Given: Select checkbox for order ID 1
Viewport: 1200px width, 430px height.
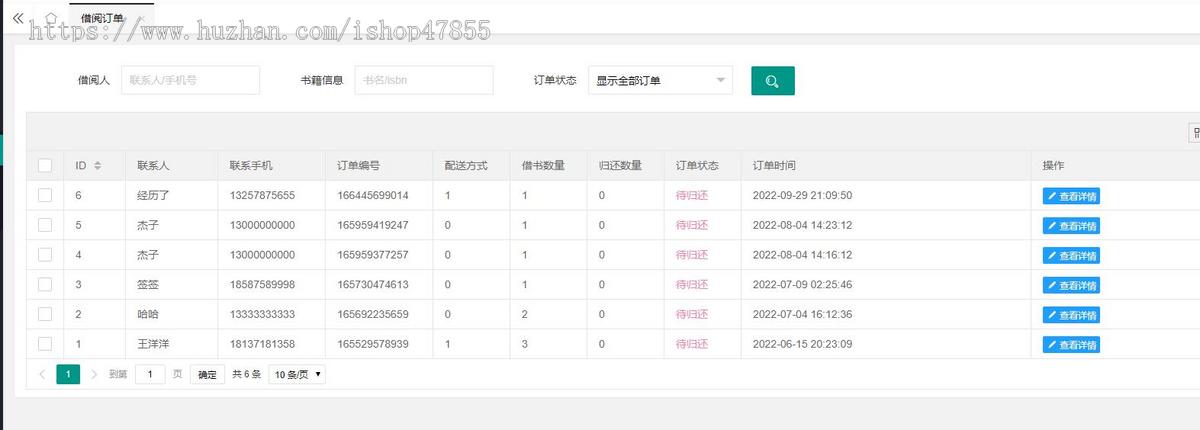Looking at the screenshot, I should pos(45,344).
